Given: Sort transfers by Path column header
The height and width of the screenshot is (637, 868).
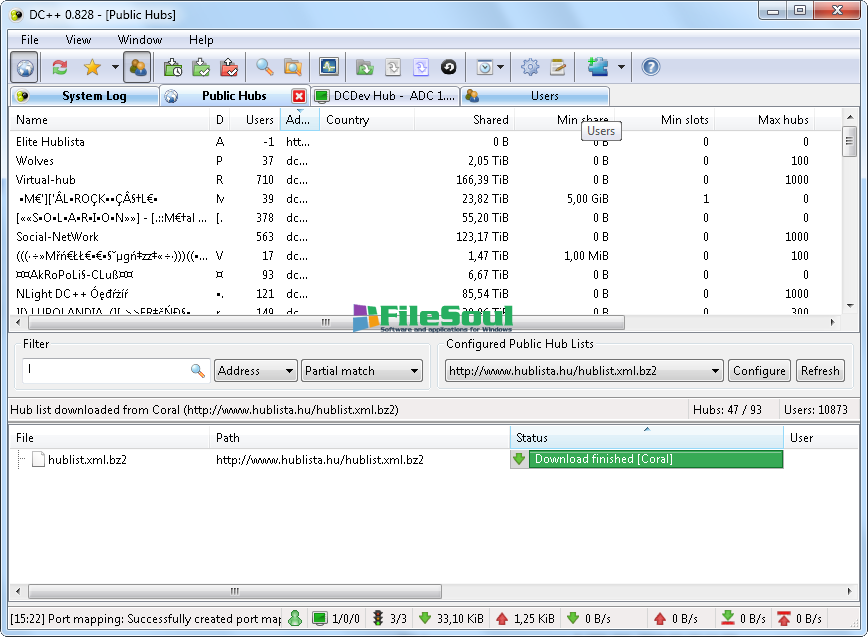Looking at the screenshot, I should click(x=359, y=438).
